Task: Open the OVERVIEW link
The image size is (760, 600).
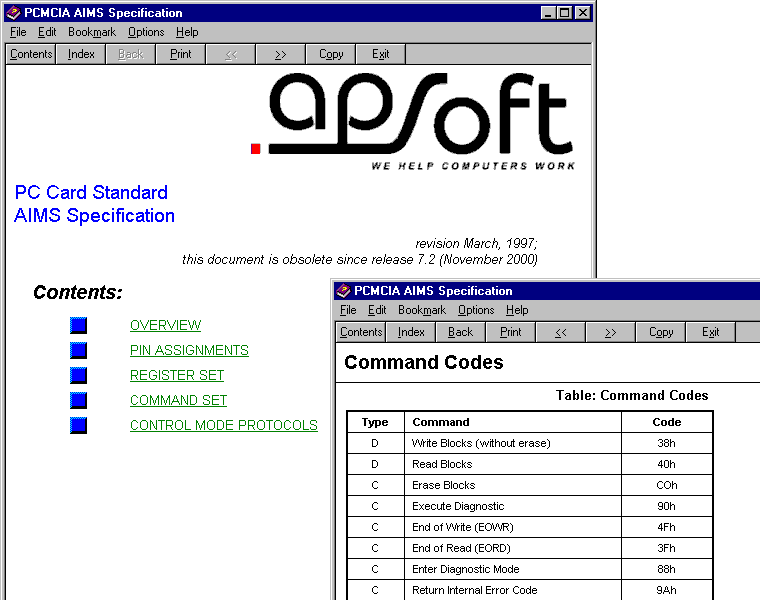Action: [165, 325]
